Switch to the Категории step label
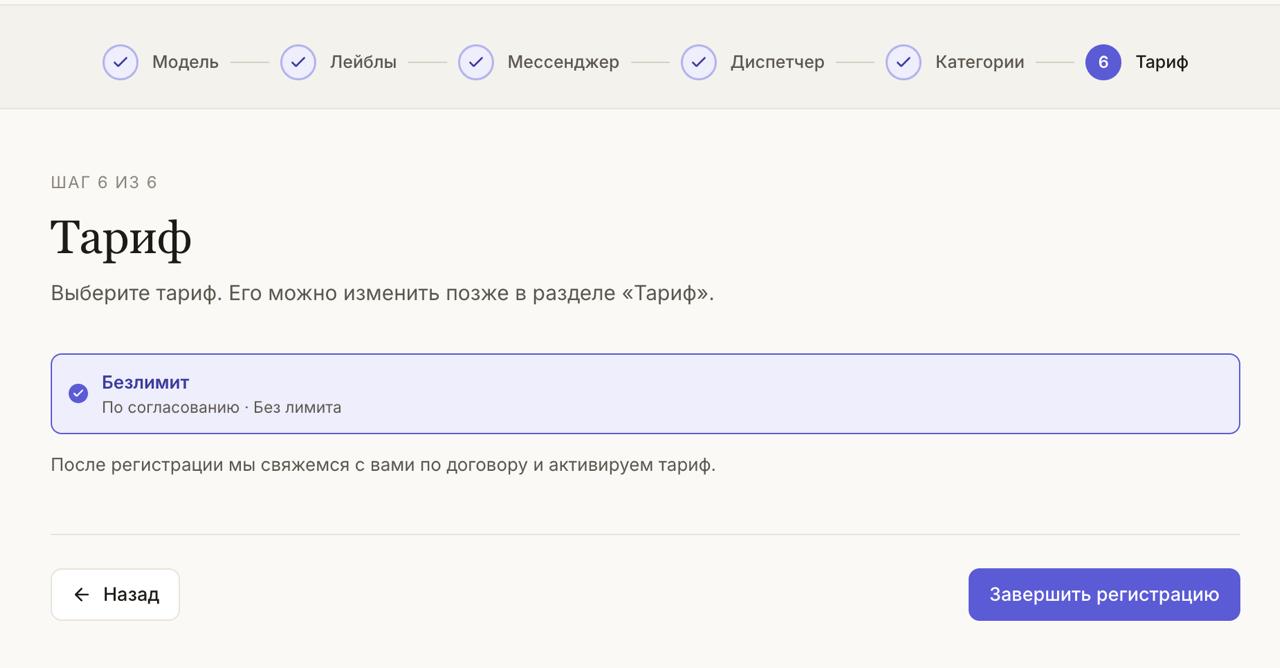 tap(980, 62)
